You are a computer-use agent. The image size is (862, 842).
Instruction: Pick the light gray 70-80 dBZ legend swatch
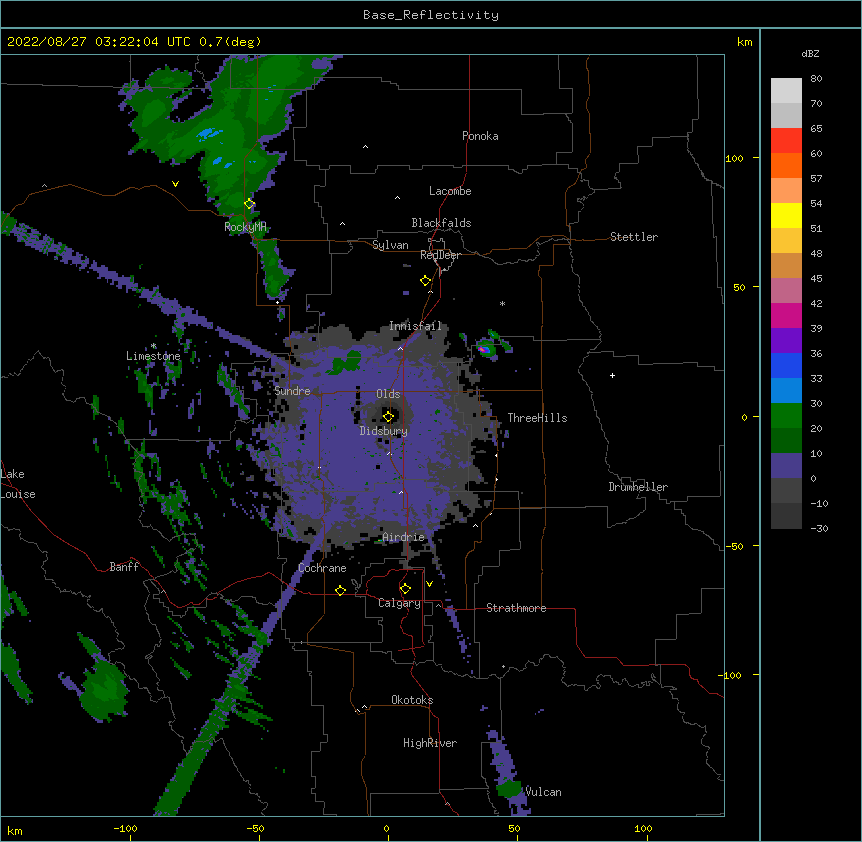coord(786,91)
